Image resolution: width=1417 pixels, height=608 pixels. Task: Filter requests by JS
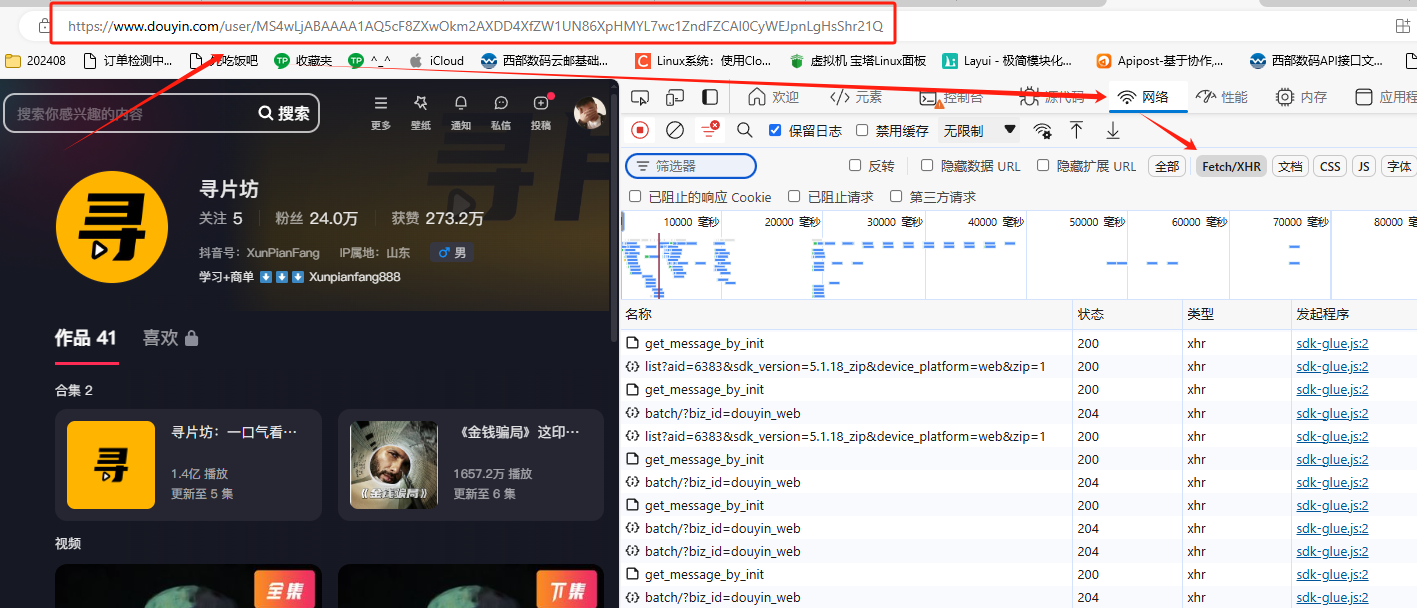(x=1364, y=167)
